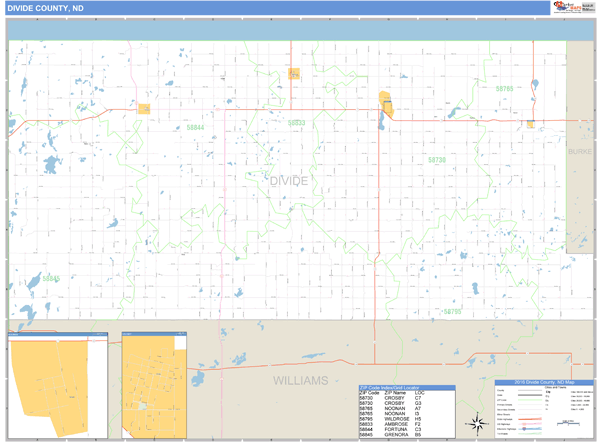Click the lake west of the 58845 label

(x=34, y=281)
